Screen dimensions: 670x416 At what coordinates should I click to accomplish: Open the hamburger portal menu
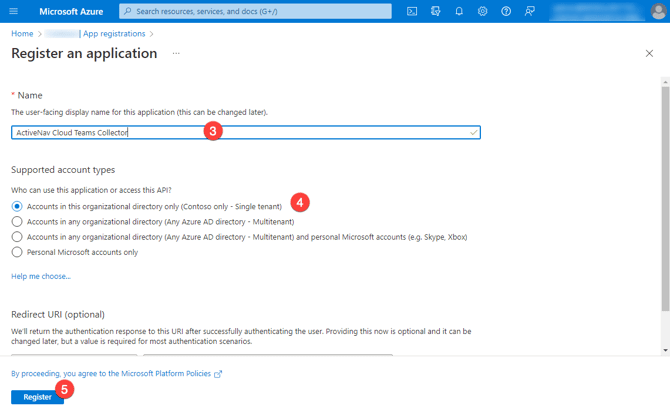point(14,11)
